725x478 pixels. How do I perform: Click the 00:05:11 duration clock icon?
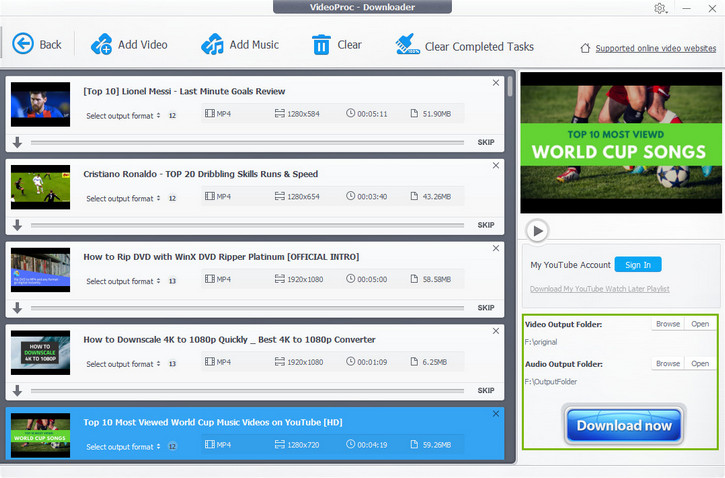click(350, 113)
